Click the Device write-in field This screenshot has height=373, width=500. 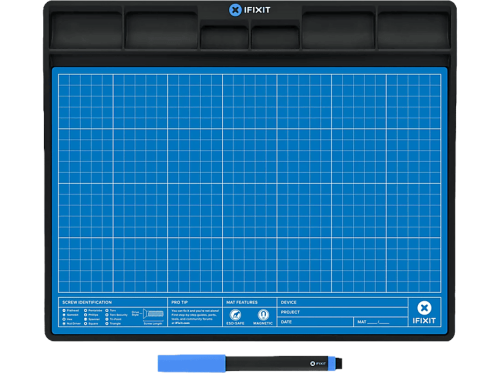point(342,302)
